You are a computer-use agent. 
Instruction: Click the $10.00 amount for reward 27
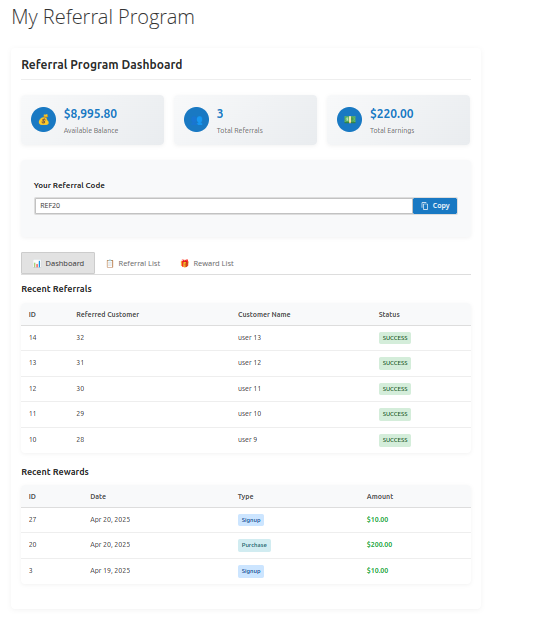[377, 519]
